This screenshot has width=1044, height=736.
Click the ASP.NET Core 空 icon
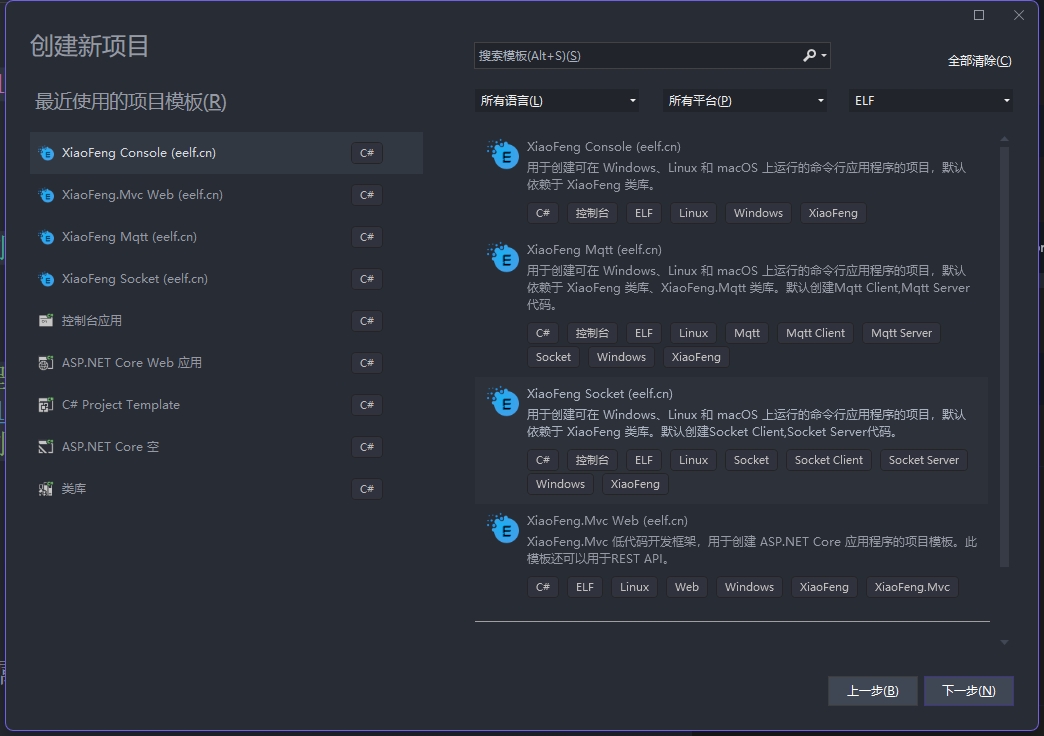(x=46, y=447)
